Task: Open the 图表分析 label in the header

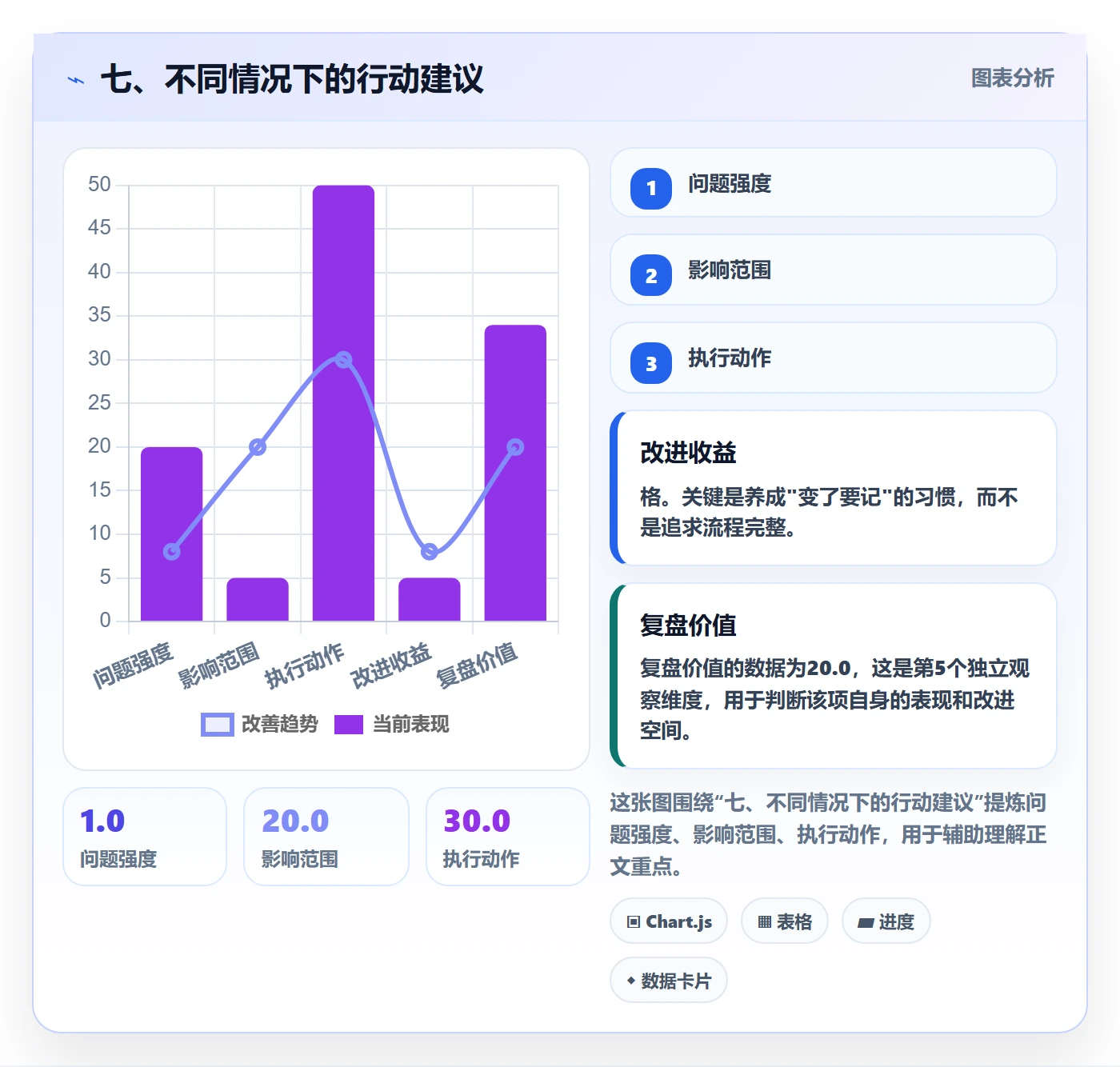Action: 1013,78
